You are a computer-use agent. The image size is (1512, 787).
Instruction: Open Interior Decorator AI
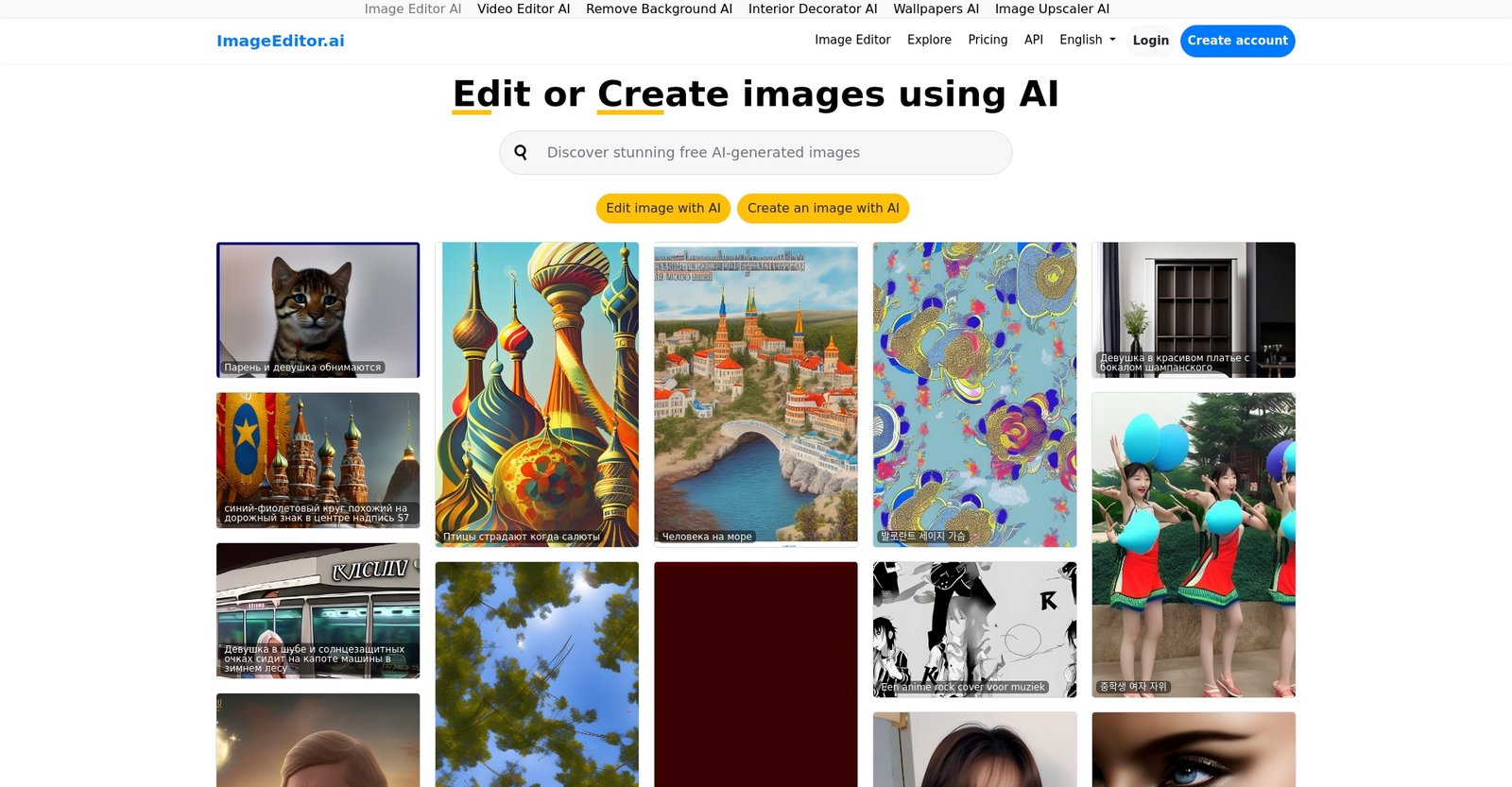813,9
